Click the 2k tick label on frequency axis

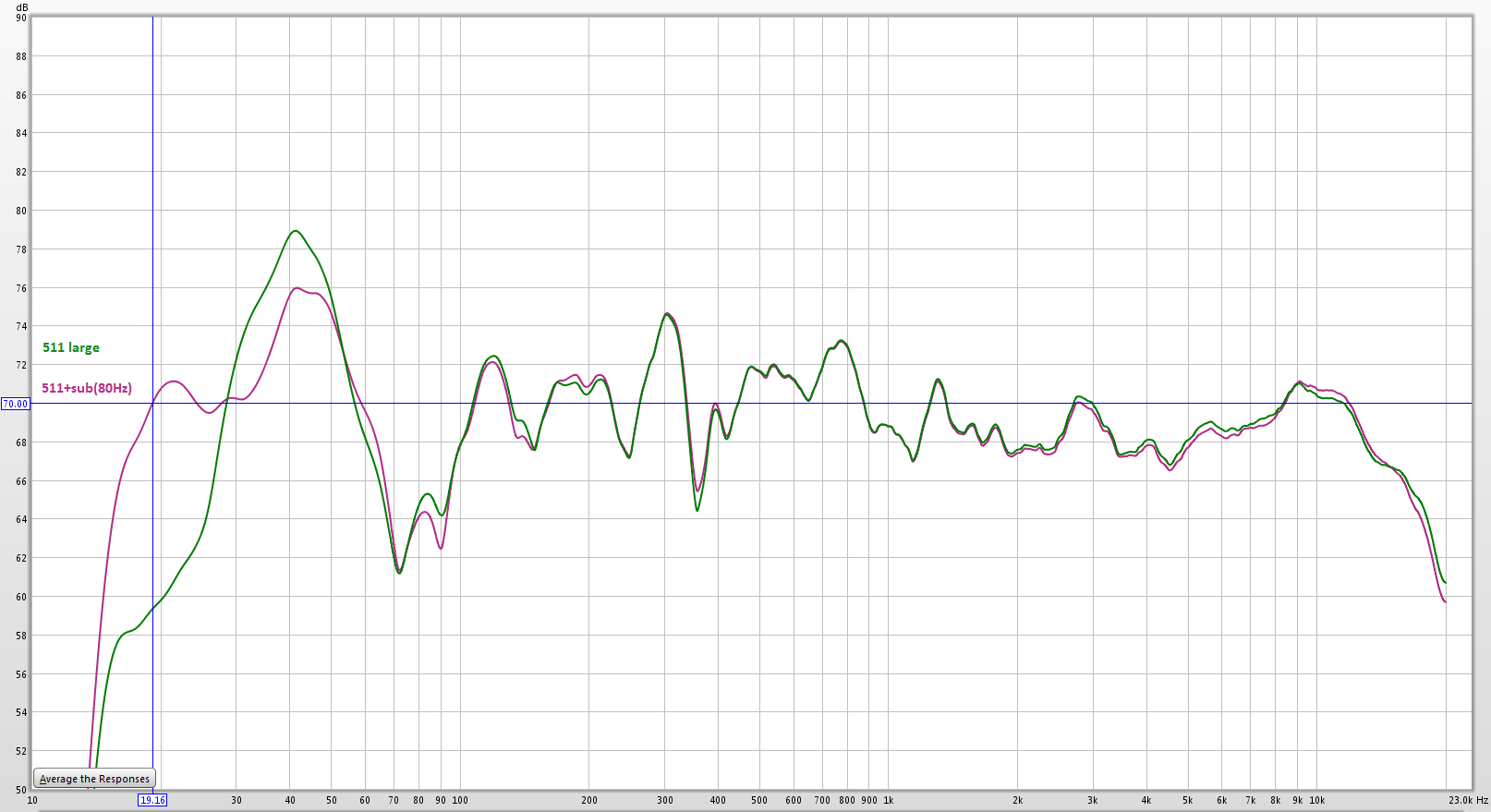point(1017,800)
